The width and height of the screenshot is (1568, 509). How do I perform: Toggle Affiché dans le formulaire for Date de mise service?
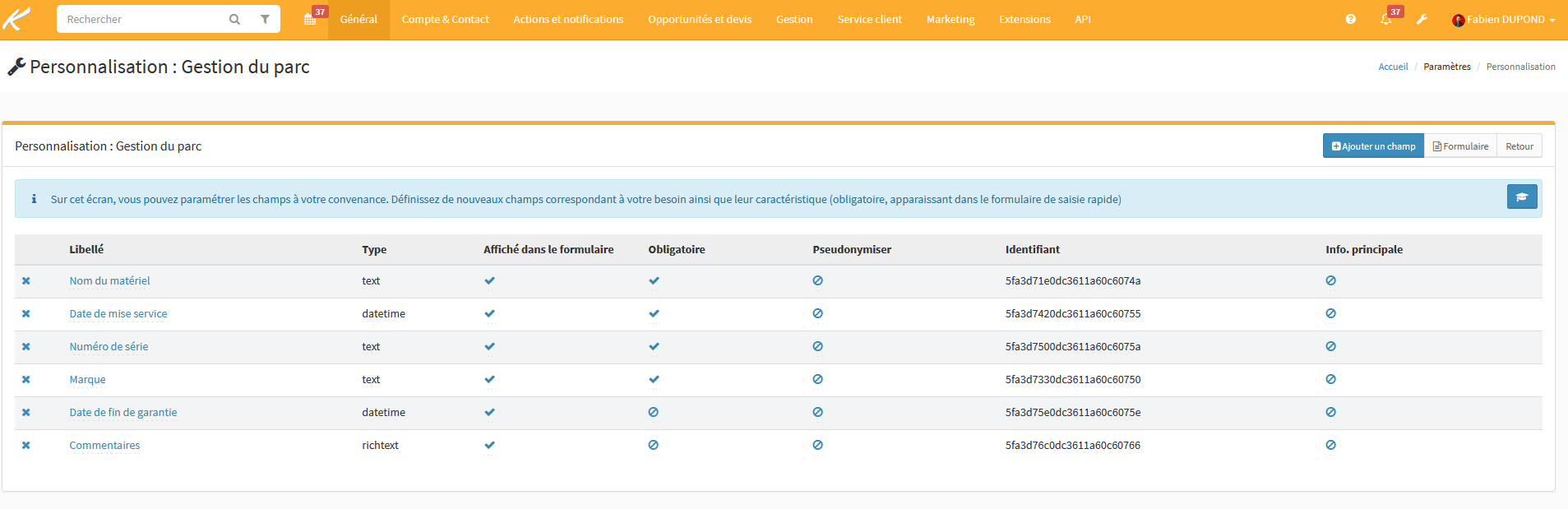(x=489, y=313)
